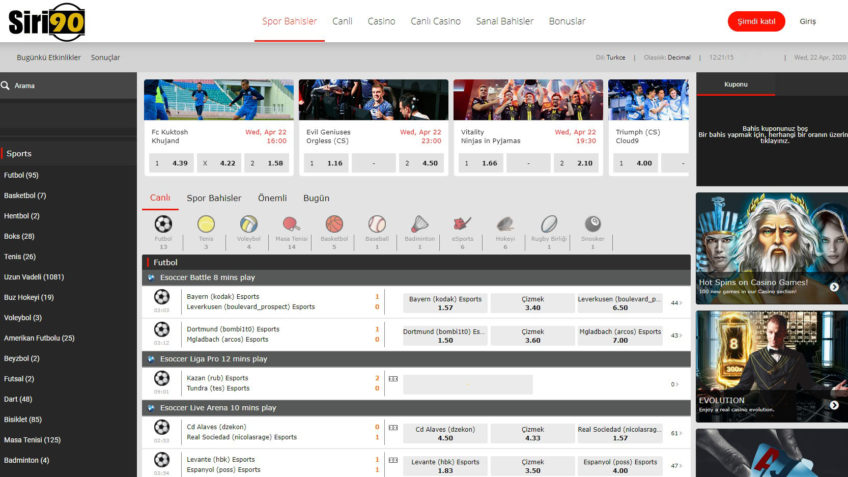Viewport: 848px width, 477px height.
Task: Open the Sonuçlar results link
Action: (105, 58)
